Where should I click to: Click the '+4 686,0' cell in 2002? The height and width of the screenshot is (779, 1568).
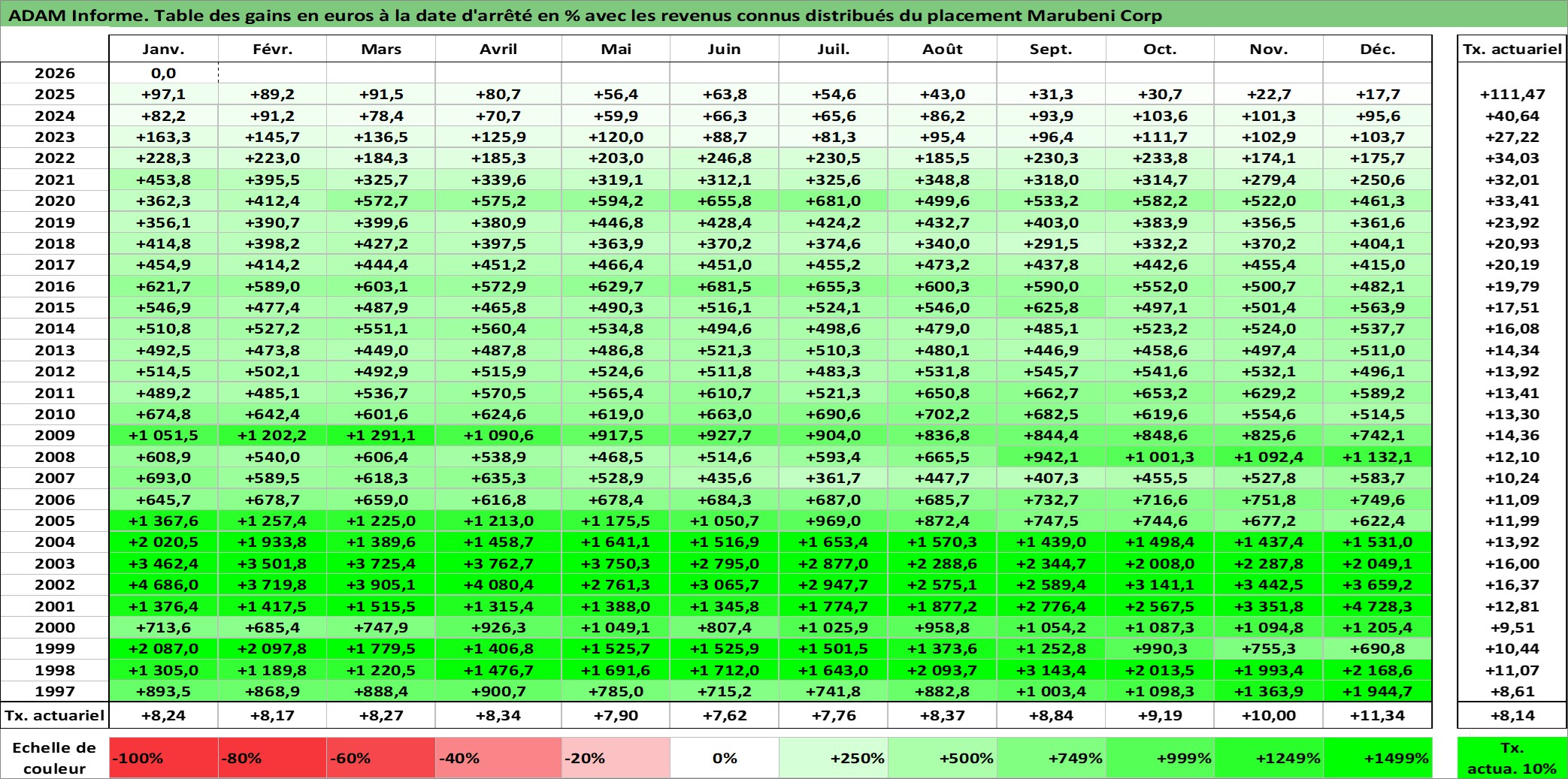point(164,584)
